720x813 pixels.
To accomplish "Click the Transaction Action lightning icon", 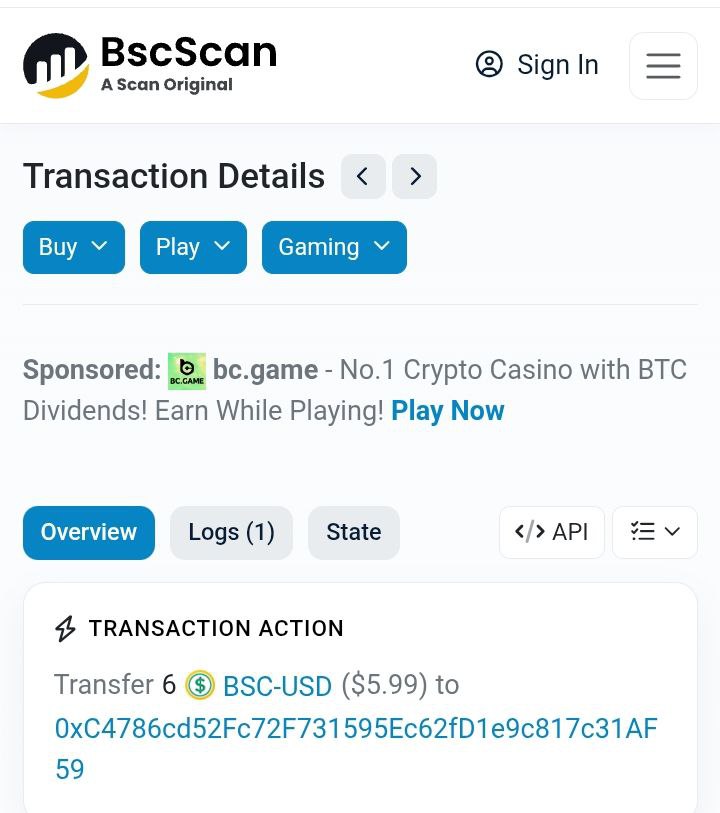I will 65,629.
